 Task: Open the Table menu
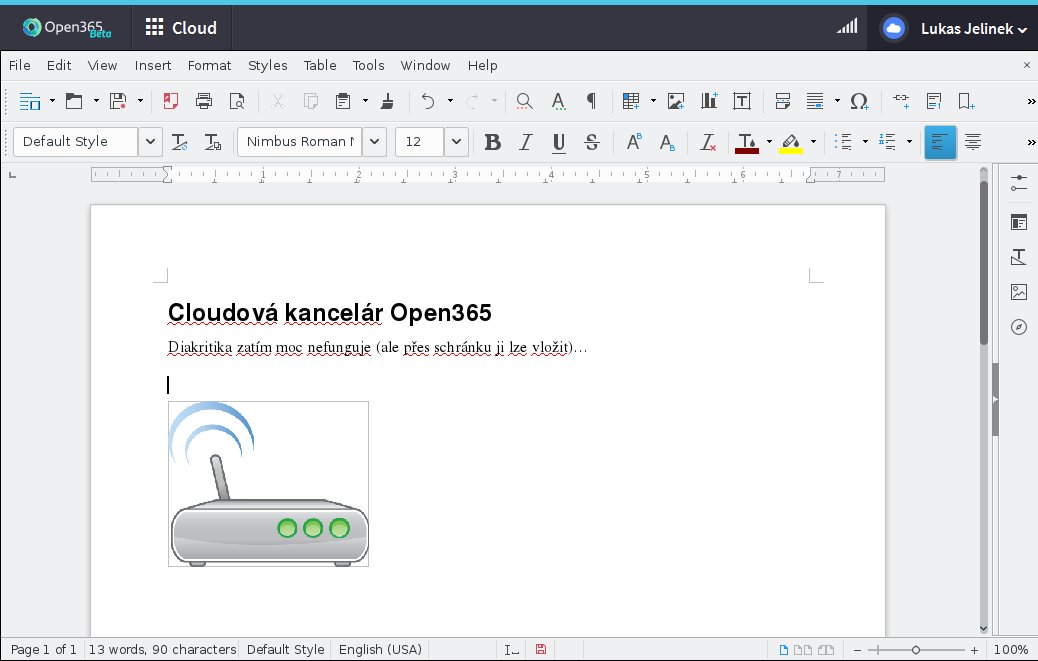320,66
